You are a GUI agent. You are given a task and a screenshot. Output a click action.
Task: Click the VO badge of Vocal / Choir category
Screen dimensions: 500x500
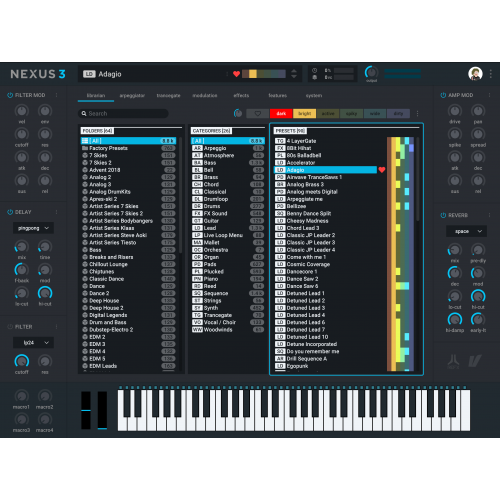197,322
